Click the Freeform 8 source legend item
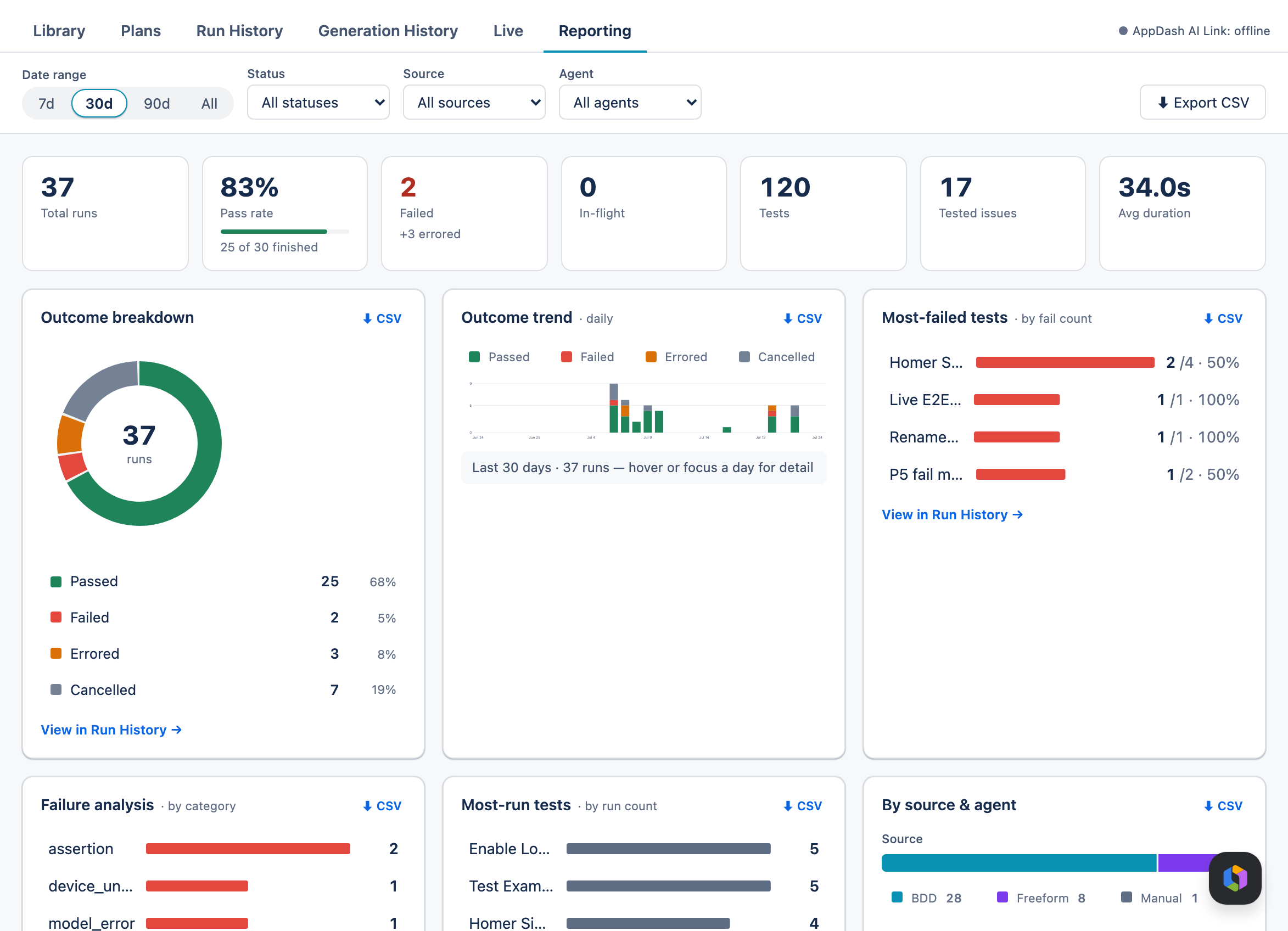 click(x=1041, y=898)
